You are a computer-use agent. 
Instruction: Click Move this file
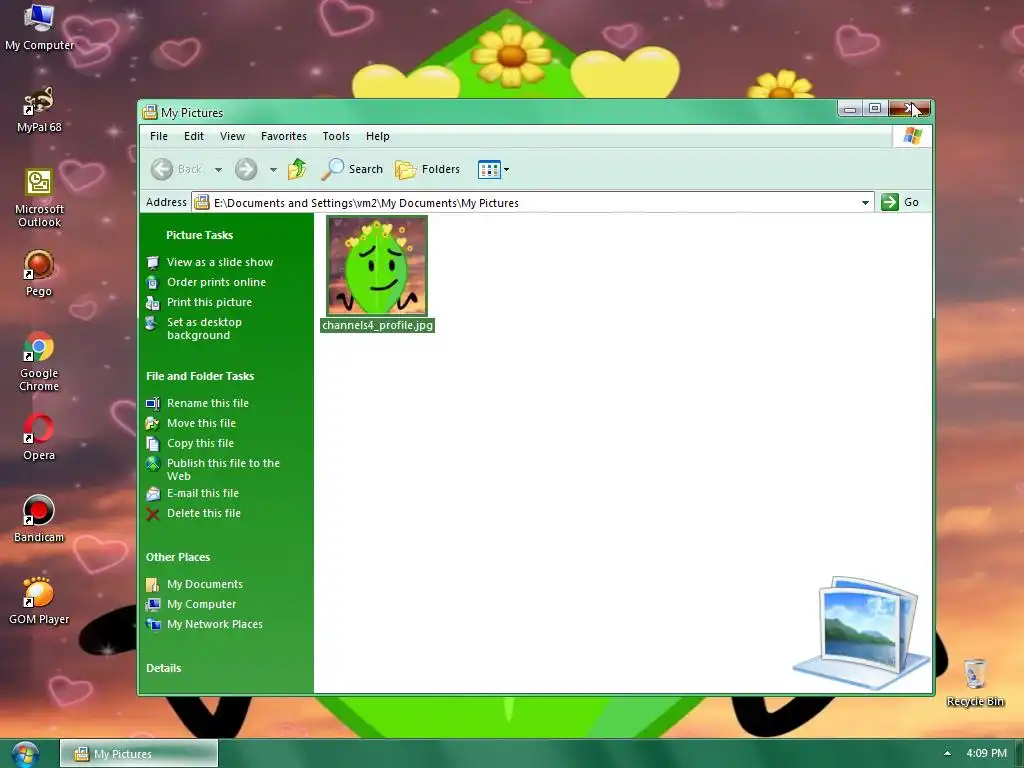click(x=201, y=423)
